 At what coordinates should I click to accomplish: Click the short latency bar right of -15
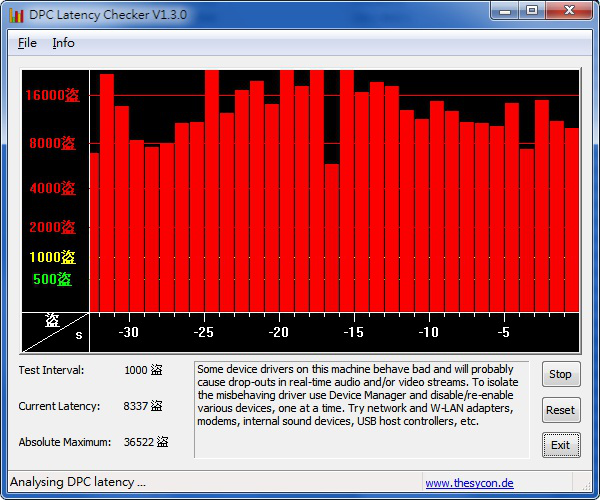point(332,238)
